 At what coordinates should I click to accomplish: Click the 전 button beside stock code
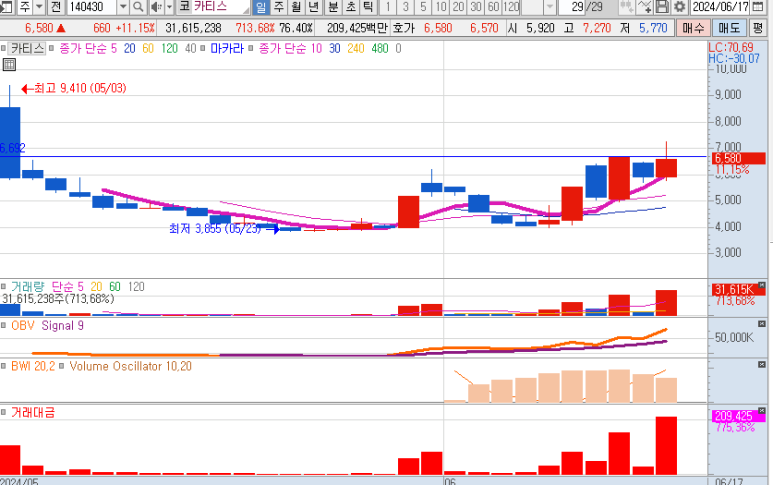coord(56,7)
